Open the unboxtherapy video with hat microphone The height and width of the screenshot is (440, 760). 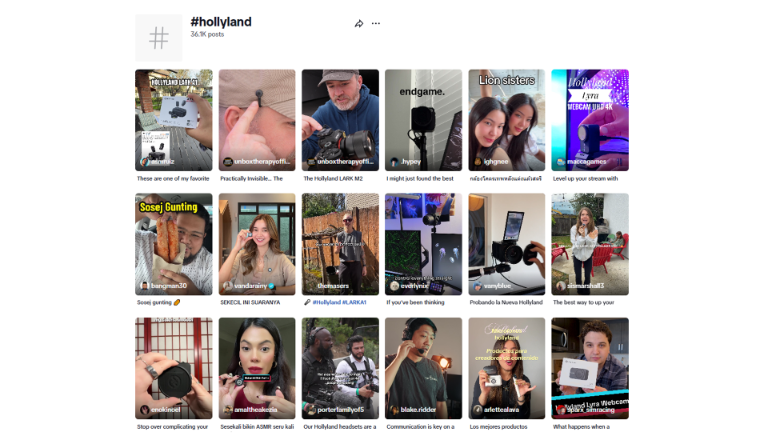pos(257,120)
